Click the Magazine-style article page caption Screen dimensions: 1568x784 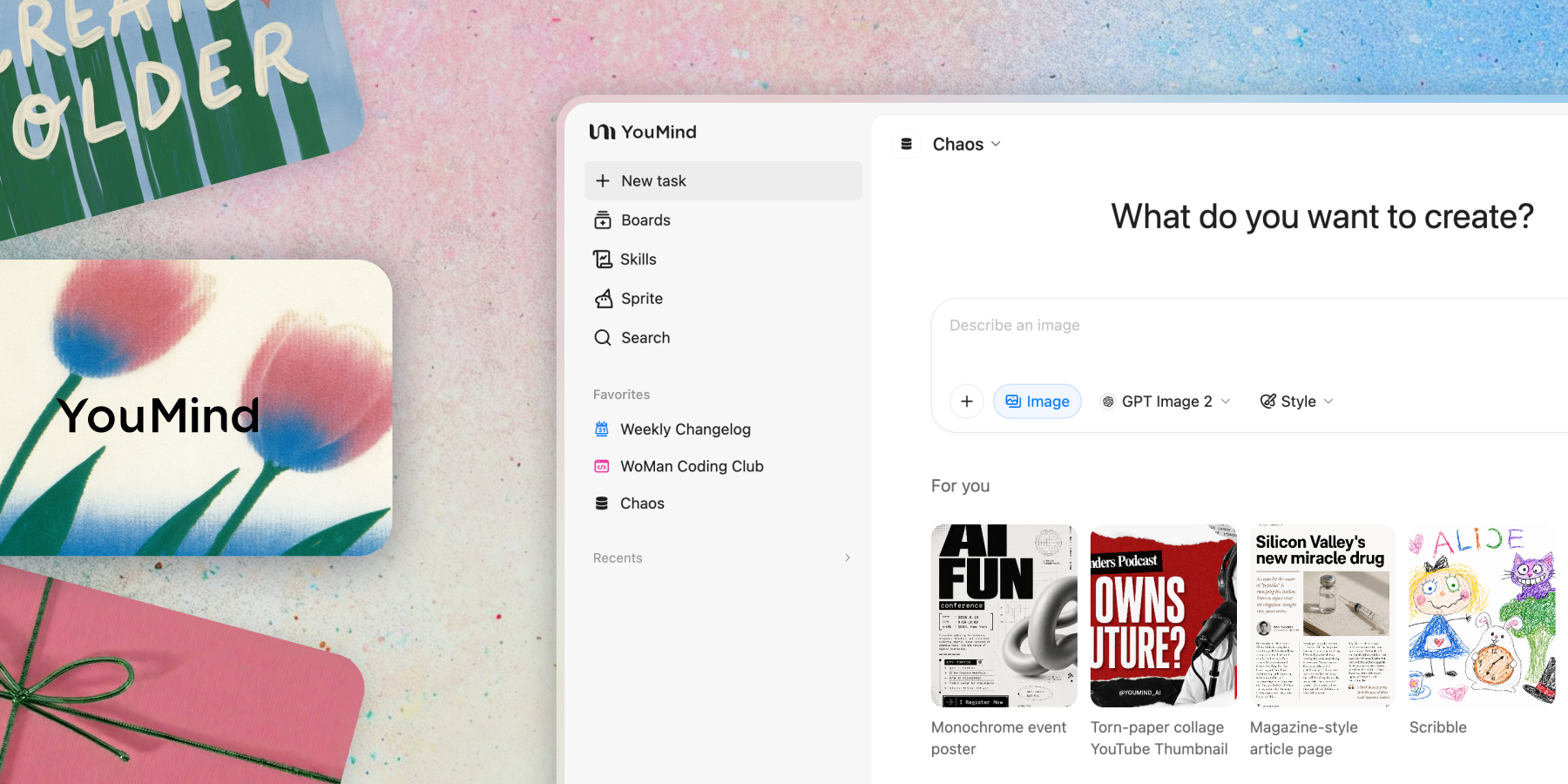[x=1304, y=738]
